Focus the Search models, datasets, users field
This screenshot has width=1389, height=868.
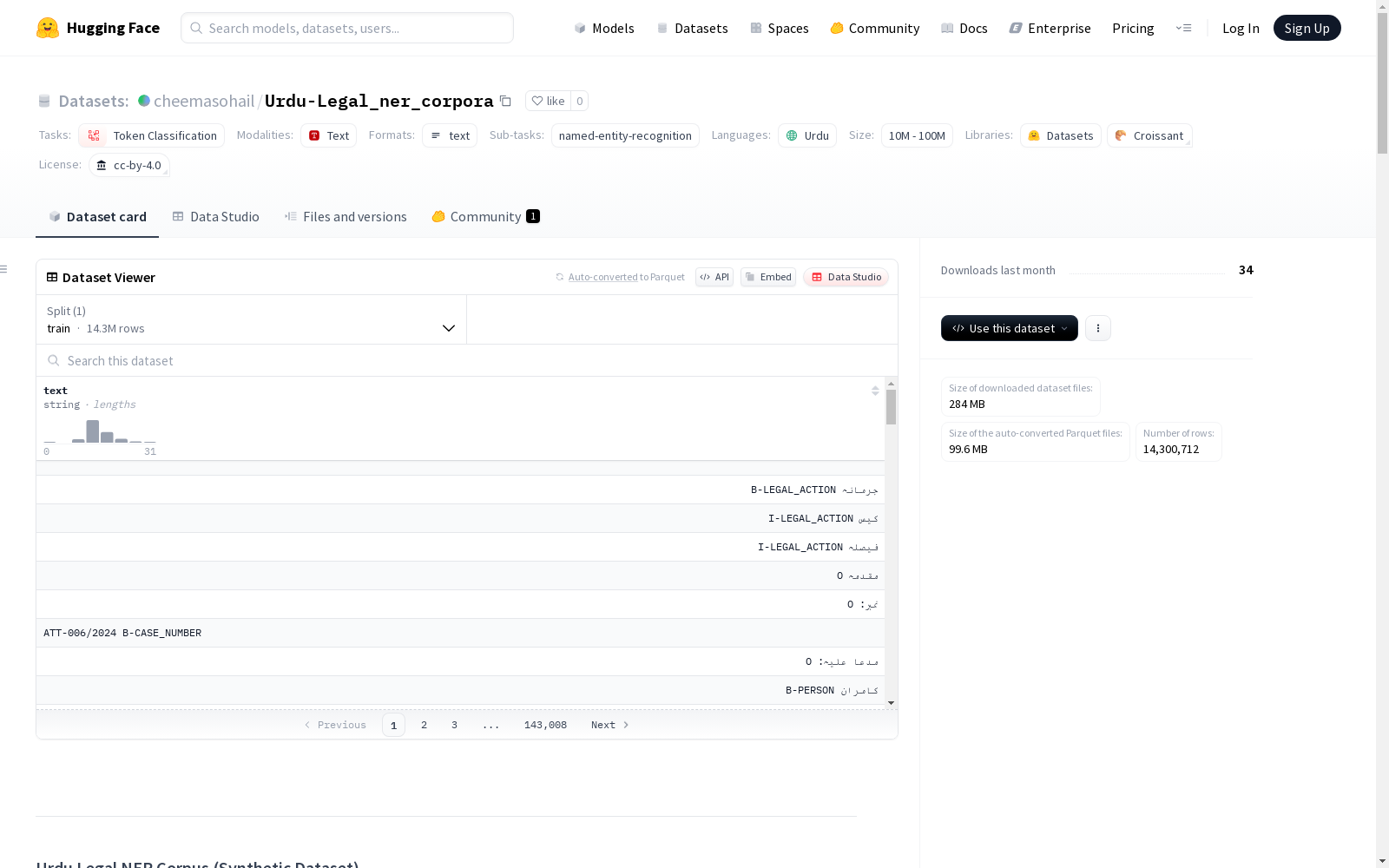pyautogui.click(x=347, y=28)
